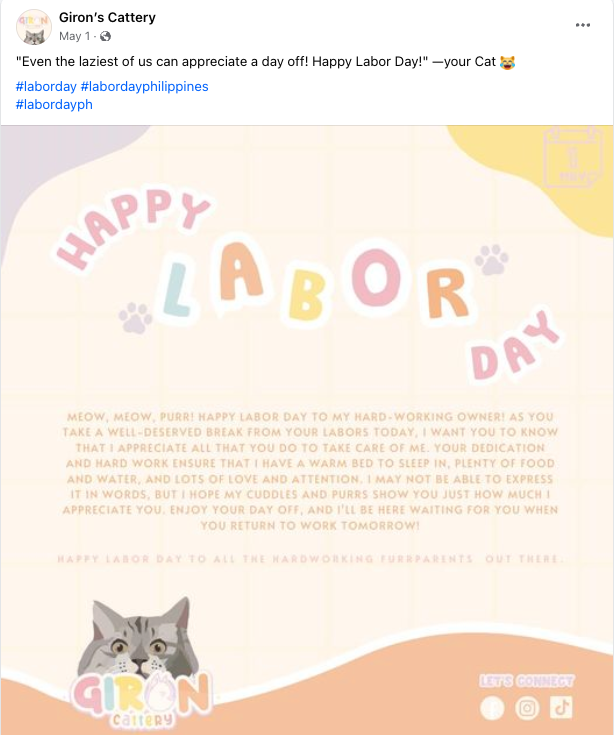The width and height of the screenshot is (614, 735).
Task: Click the "Let's Connect" text
Action: coord(527,681)
